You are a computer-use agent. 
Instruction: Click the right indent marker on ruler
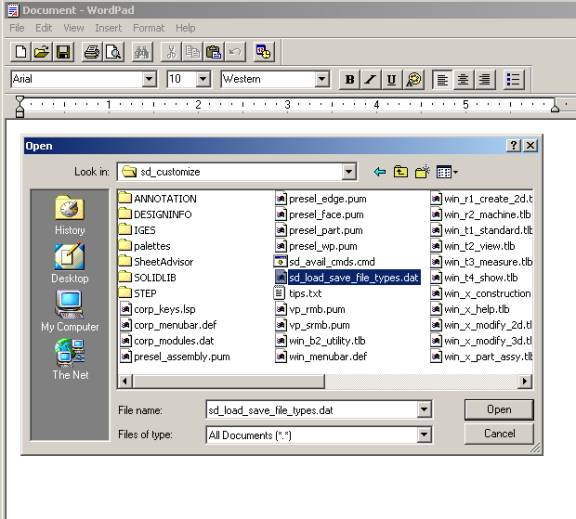[x=555, y=107]
